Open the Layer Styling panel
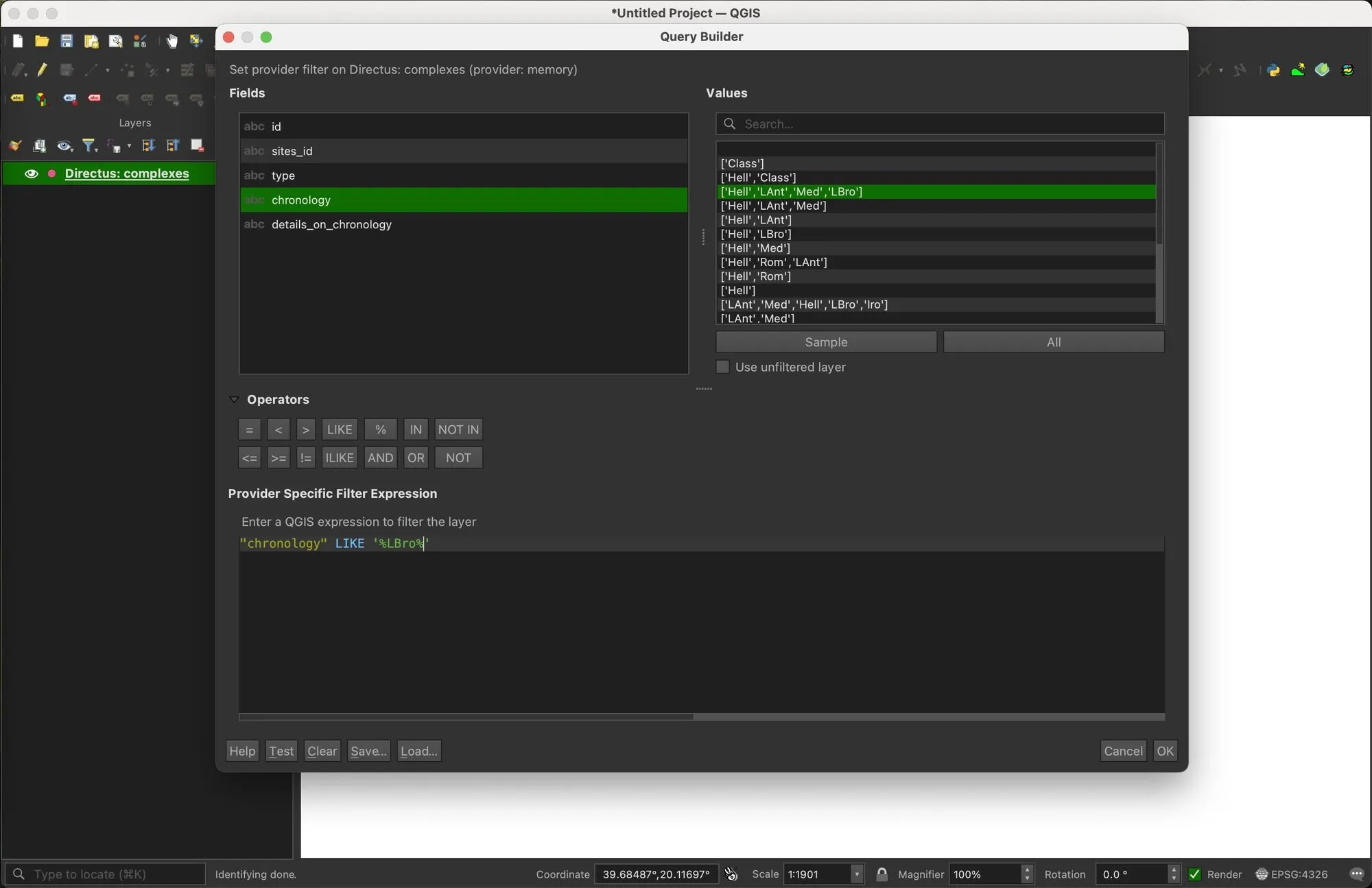Viewport: 1372px width, 888px height. click(14, 145)
